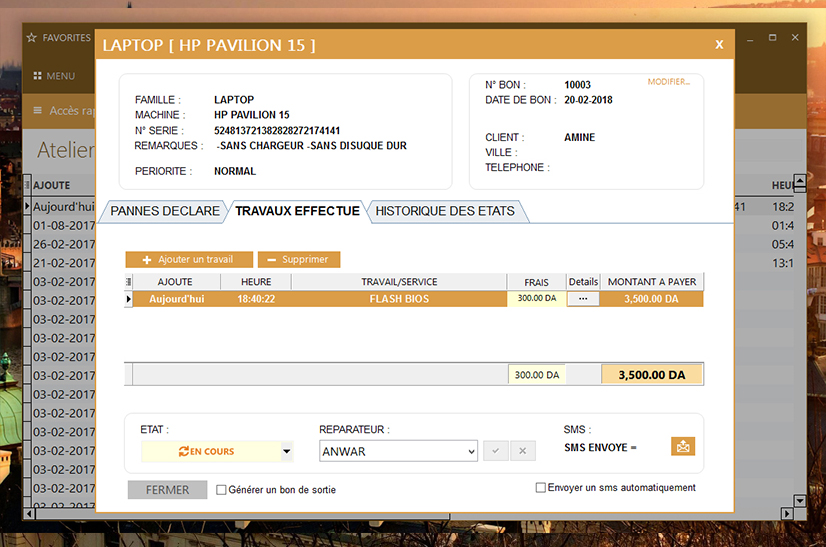Click row selector arrow of FLASH BIOS row
826x547 pixels.
pyautogui.click(x=128, y=299)
